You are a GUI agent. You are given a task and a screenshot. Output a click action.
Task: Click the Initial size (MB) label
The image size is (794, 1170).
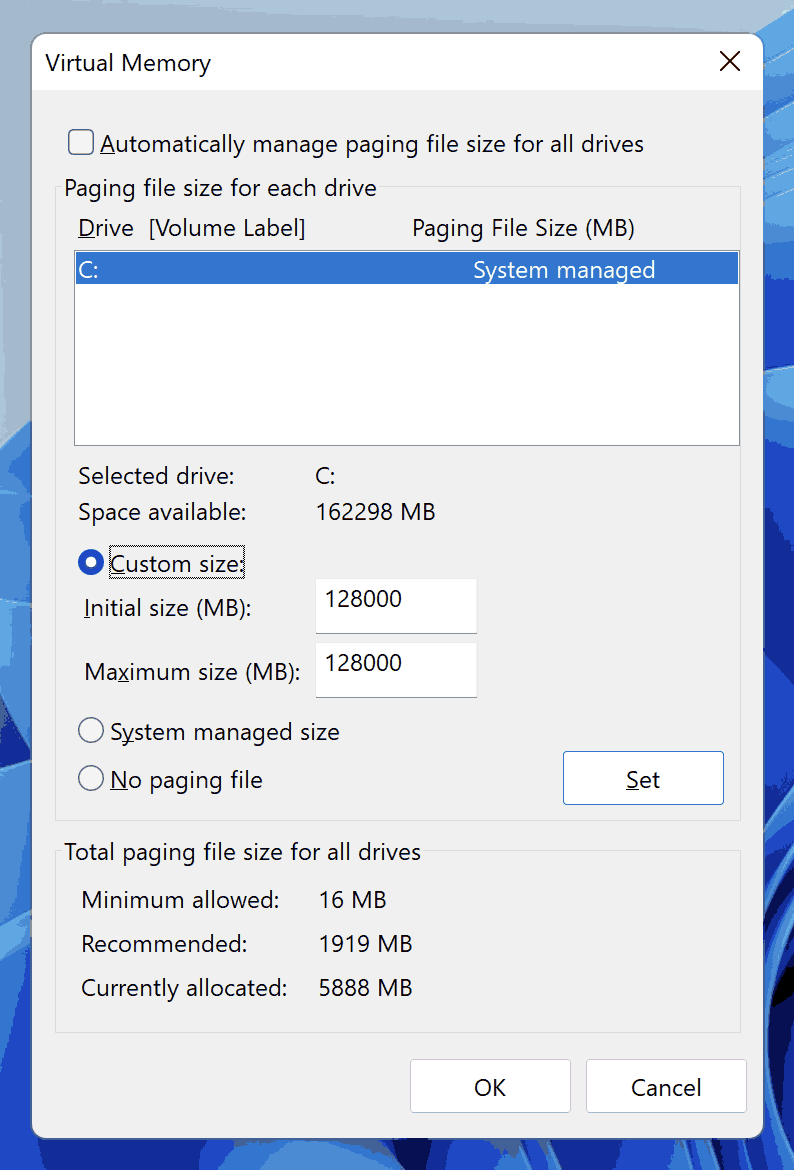[168, 608]
